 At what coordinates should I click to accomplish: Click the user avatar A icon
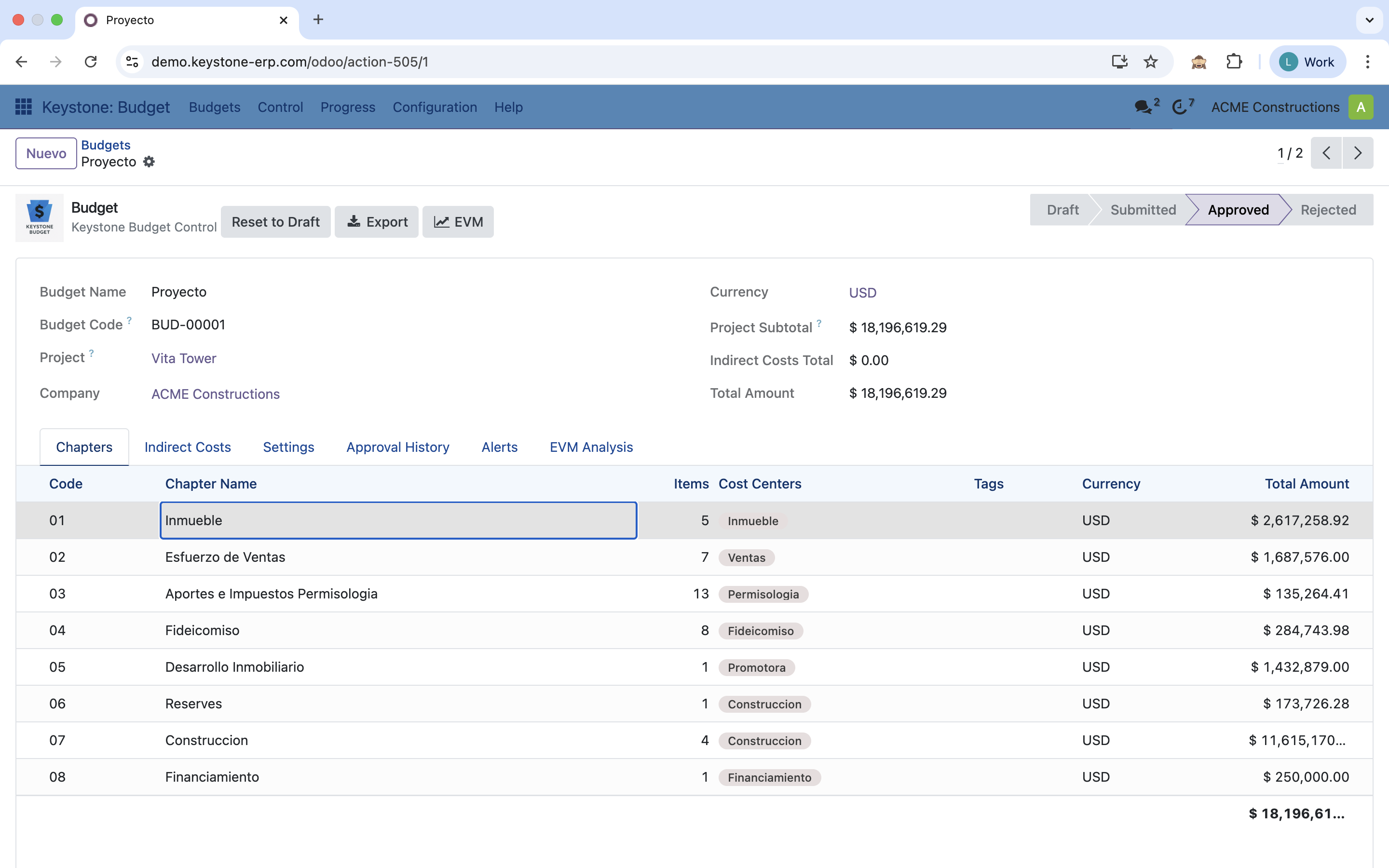pyautogui.click(x=1360, y=107)
